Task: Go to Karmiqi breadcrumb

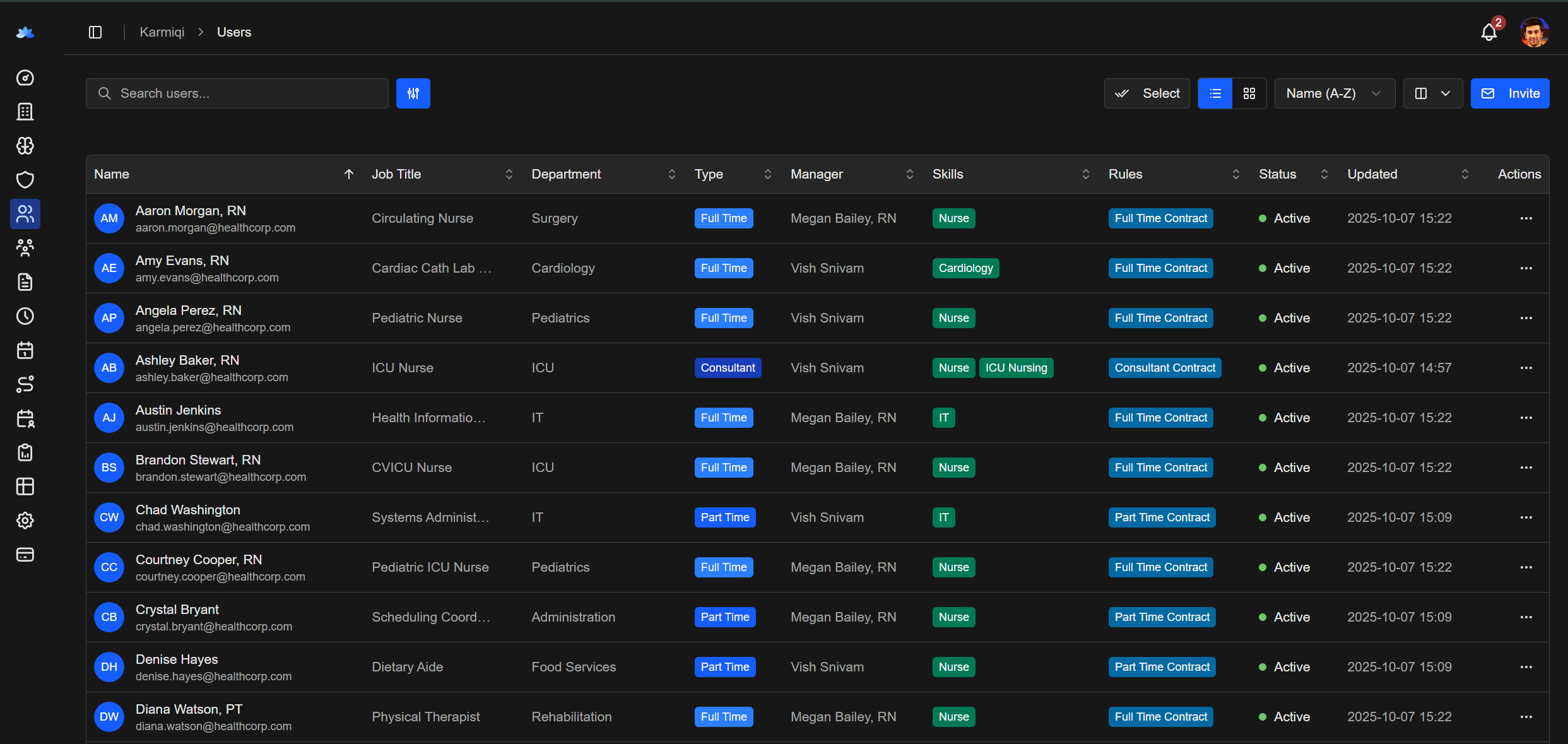Action: point(162,32)
